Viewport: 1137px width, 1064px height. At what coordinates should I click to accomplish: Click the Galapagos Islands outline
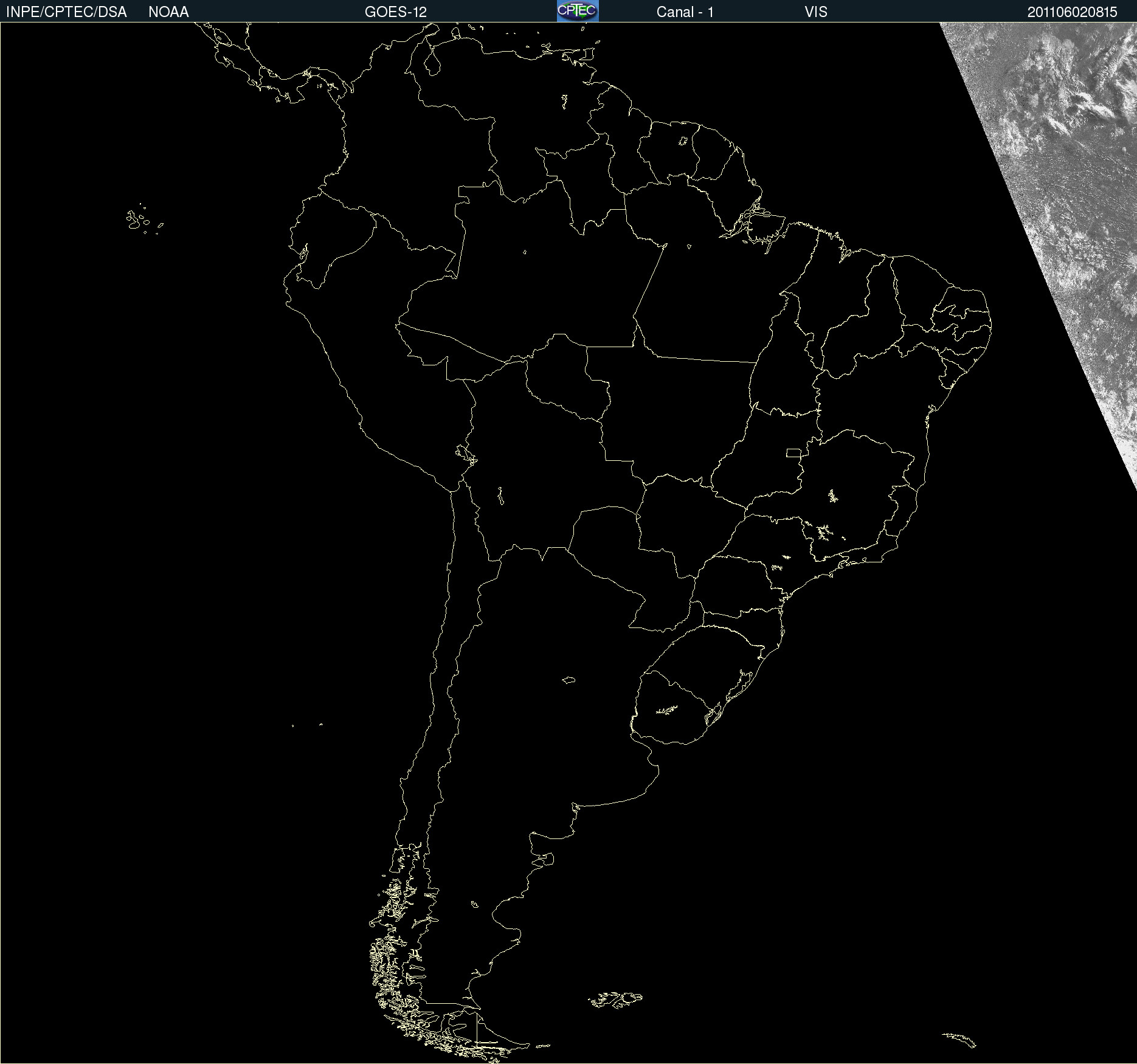tap(144, 219)
